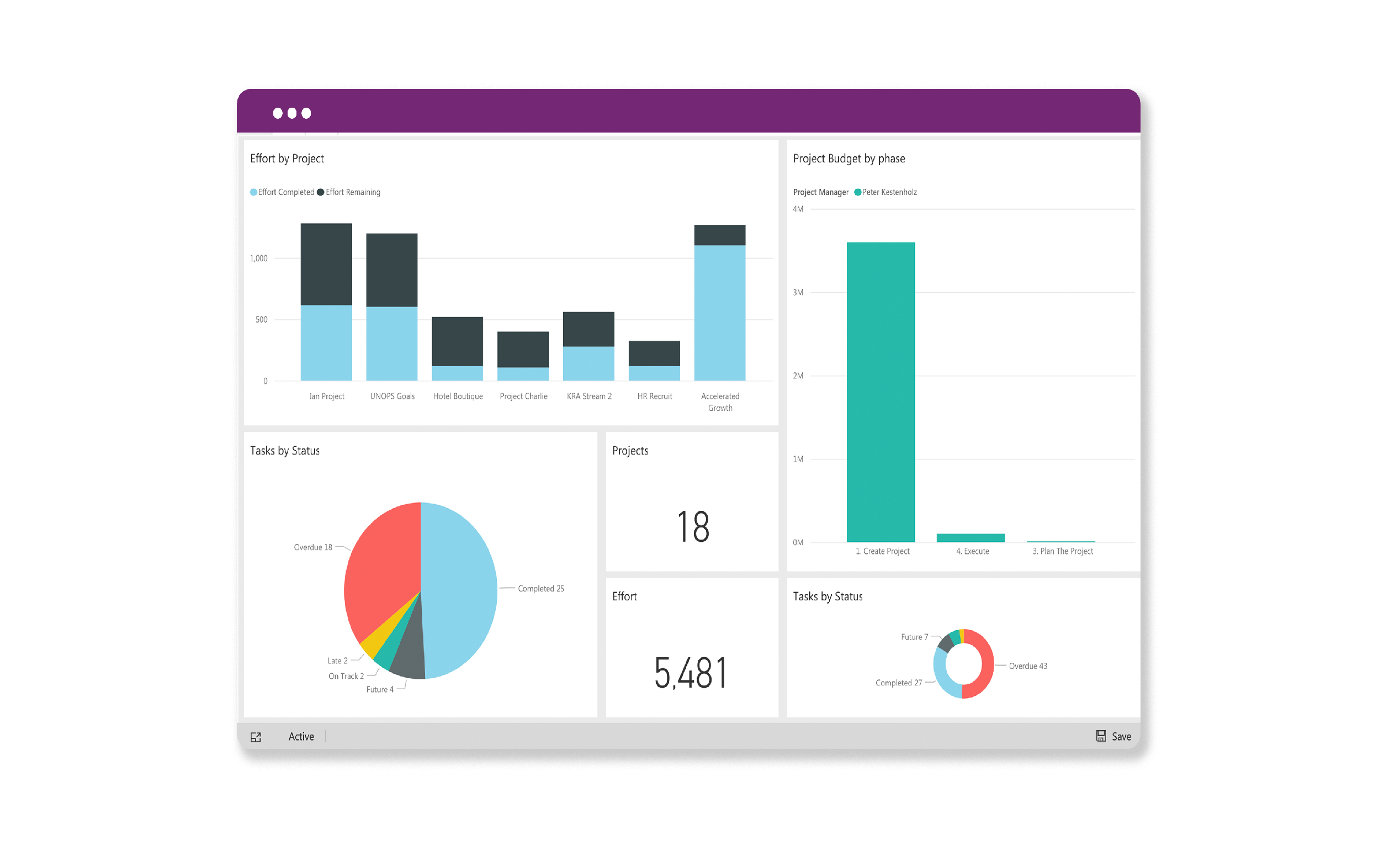The height and width of the screenshot is (861, 1400).
Task: Click the Effort Remaining legend marker
Action: 320,193
